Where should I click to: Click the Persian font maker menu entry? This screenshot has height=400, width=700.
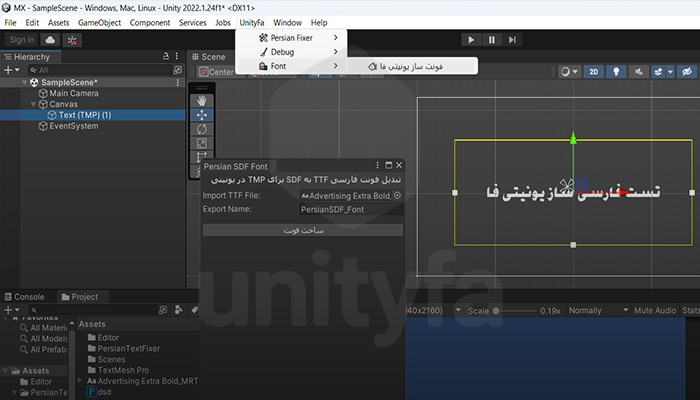[x=412, y=66]
